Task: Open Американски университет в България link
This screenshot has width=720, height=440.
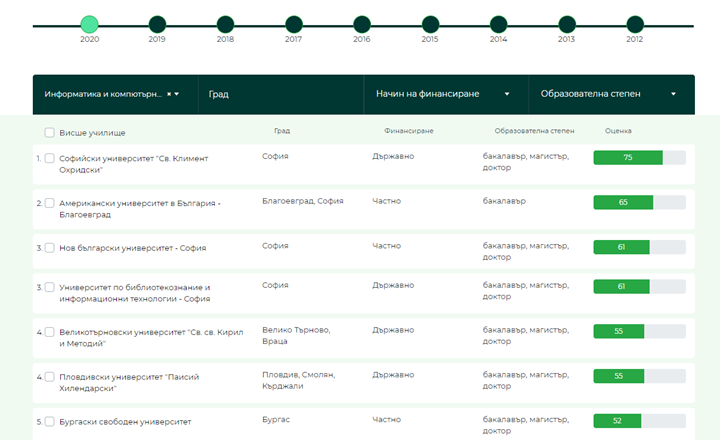Action: coord(140,208)
